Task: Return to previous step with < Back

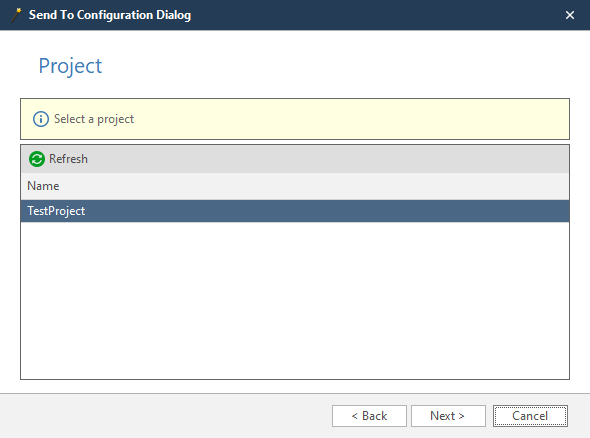Action: click(369, 416)
